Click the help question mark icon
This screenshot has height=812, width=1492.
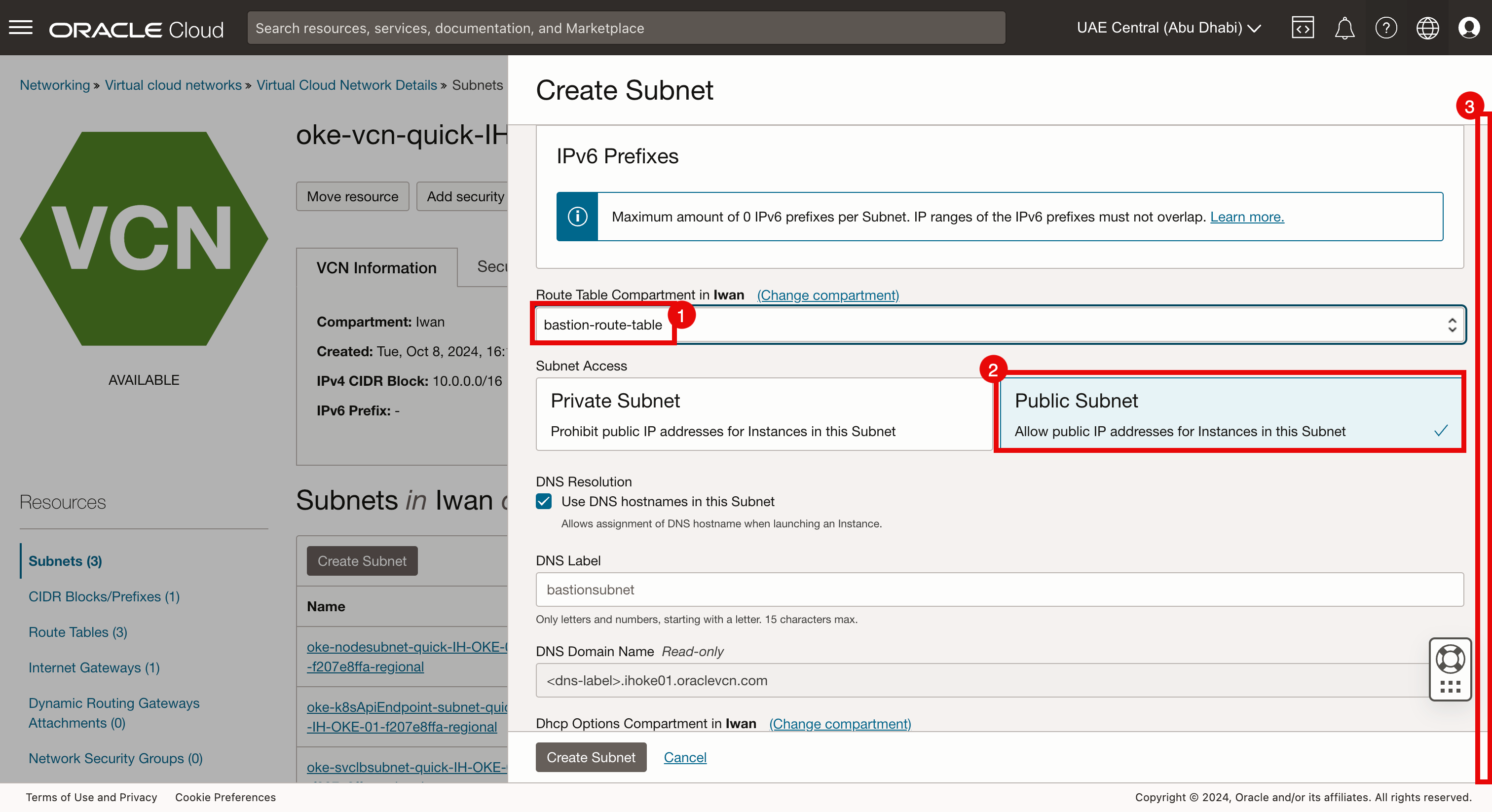(x=1385, y=28)
